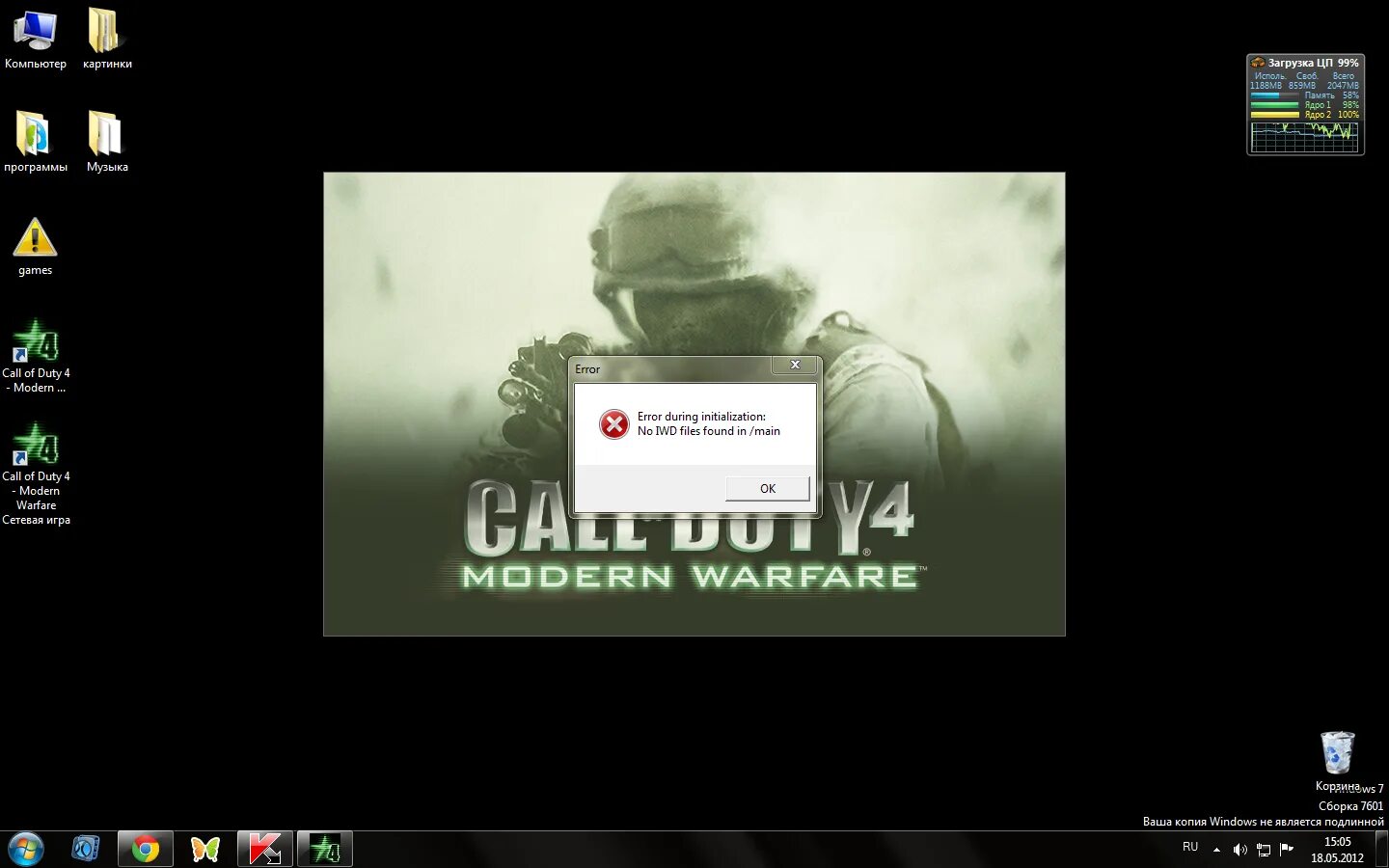The image size is (1389, 868).
Task: Open the программы folder icon
Action: point(36,142)
